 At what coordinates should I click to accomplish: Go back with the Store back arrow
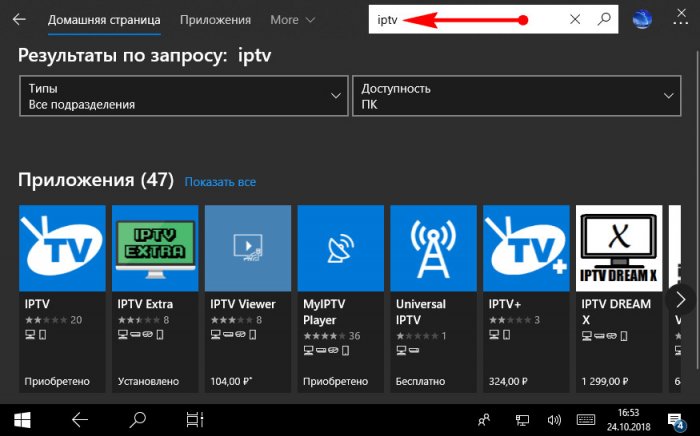click(x=19, y=20)
